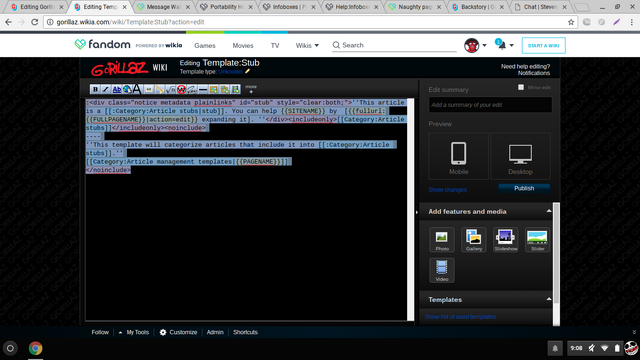This screenshot has width=640, height=360.
Task: Open the Wikis dropdown menu
Action: tap(307, 45)
